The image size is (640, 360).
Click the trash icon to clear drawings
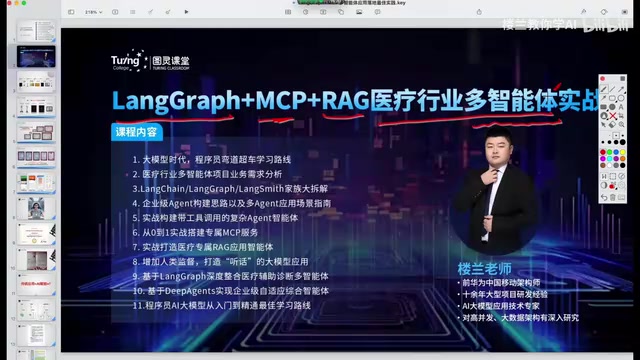coord(612,198)
